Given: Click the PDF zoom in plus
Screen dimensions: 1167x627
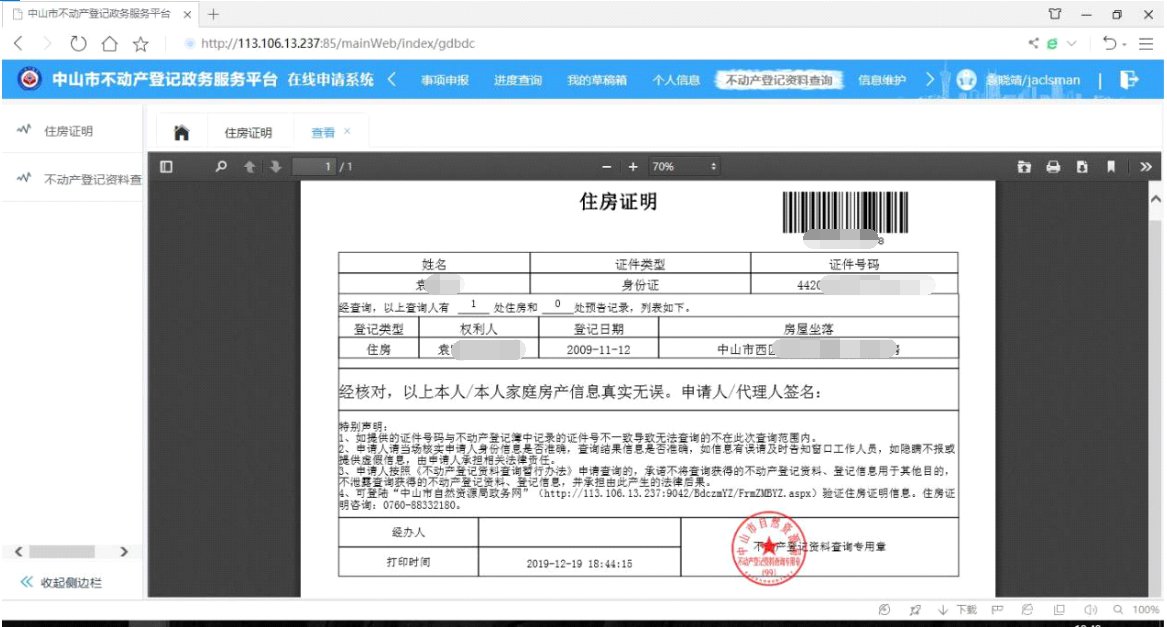Looking at the screenshot, I should point(632,166).
